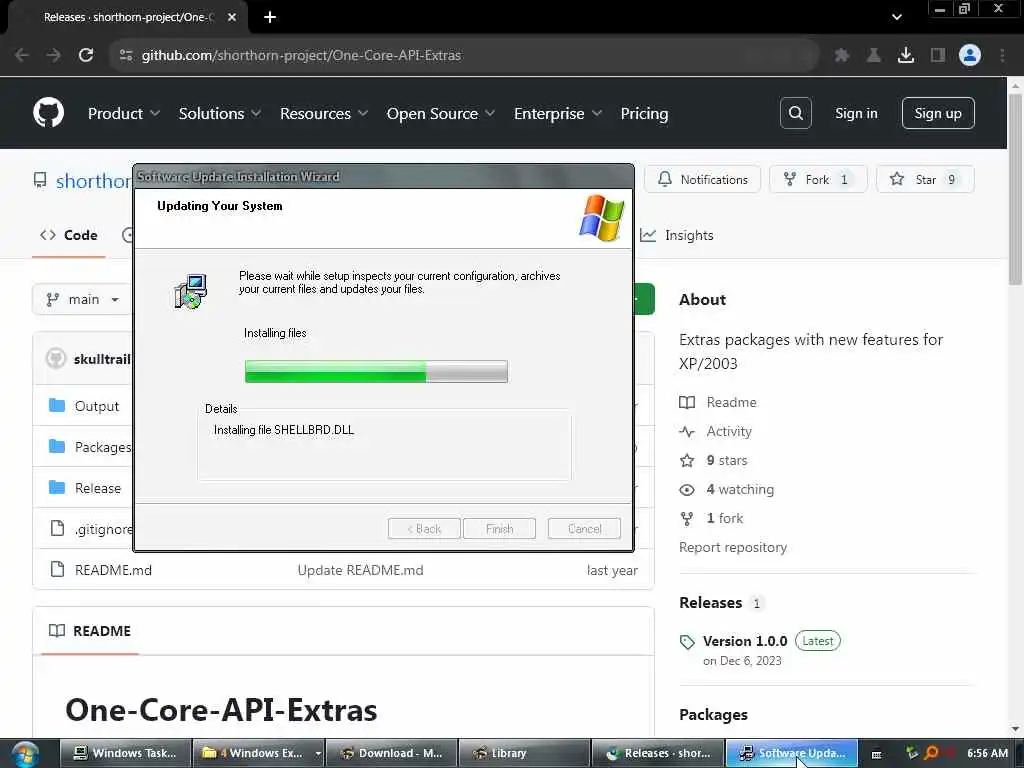Viewport: 1024px width, 768px height.
Task: Click the installing files progress bar
Action: (376, 371)
